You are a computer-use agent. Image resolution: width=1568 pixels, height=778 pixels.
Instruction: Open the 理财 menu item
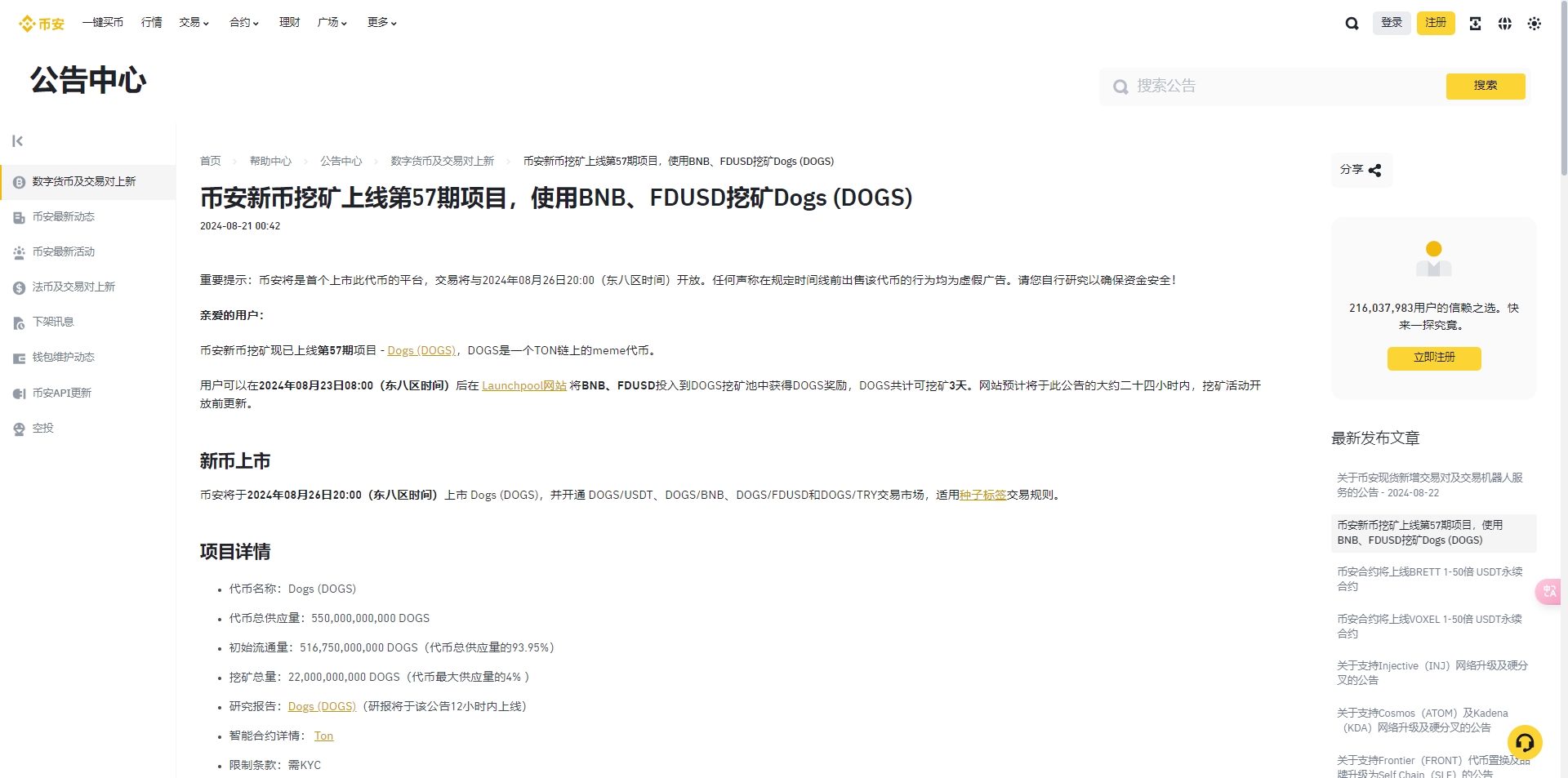coord(290,23)
